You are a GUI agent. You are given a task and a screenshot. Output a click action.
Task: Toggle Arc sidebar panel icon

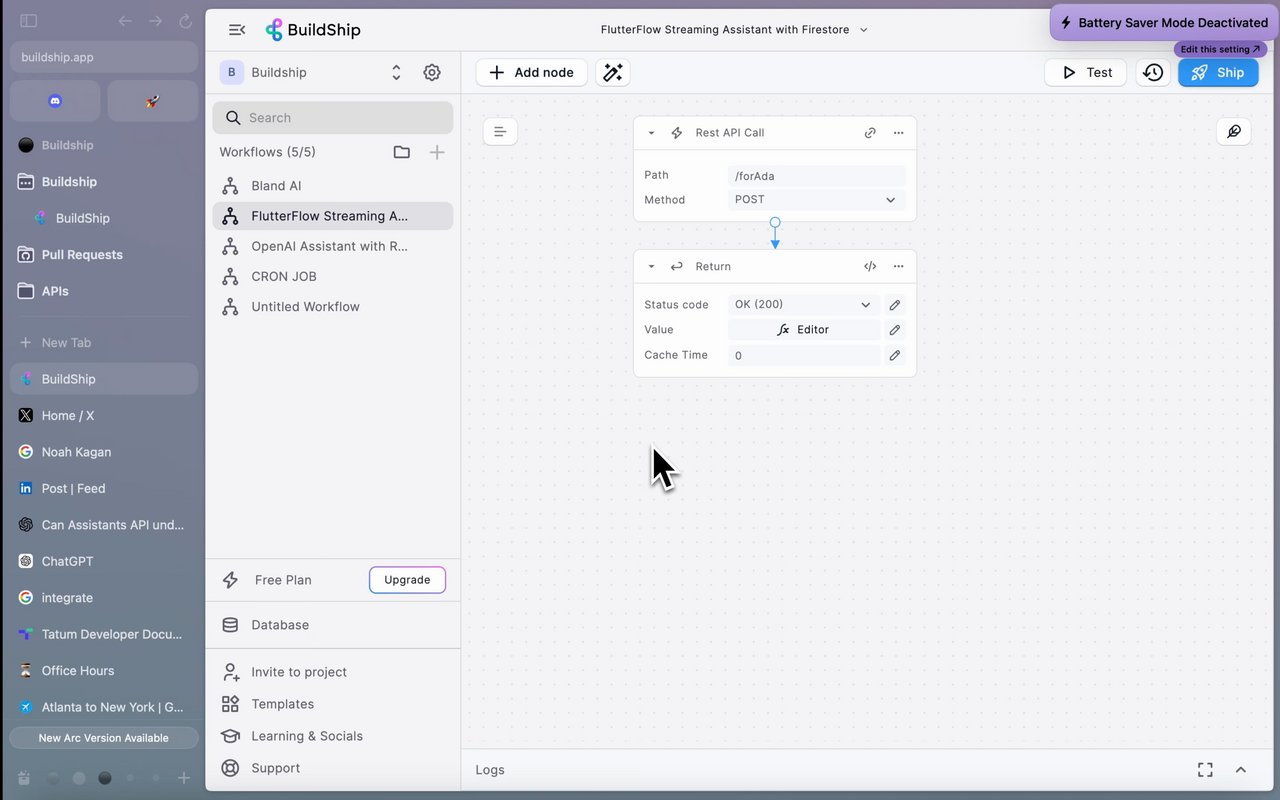[29, 21]
